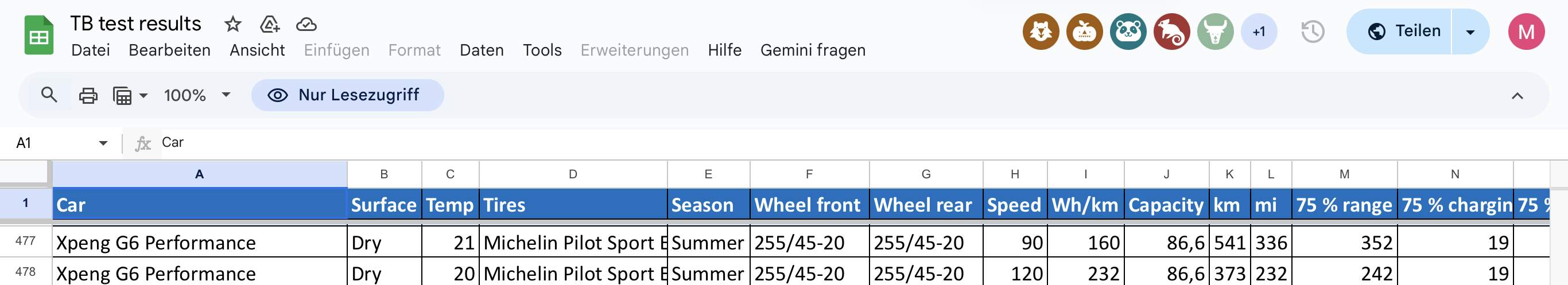
Task: Collapse the menus with chevron up
Action: point(1517,96)
